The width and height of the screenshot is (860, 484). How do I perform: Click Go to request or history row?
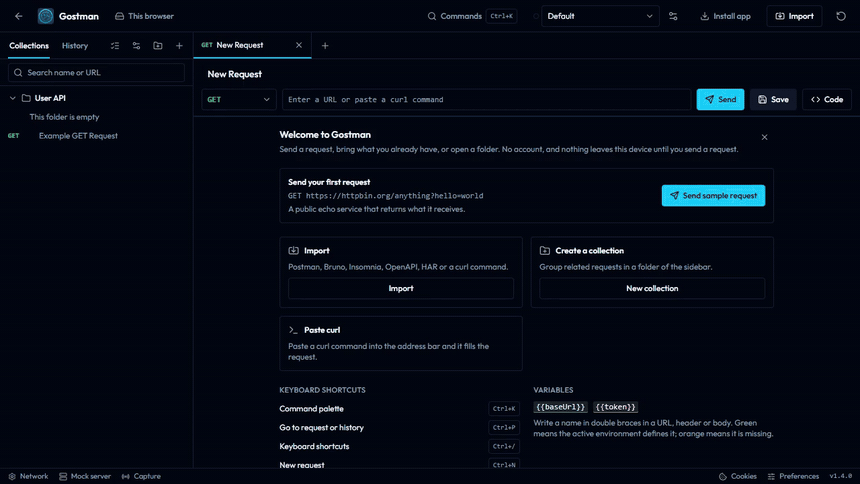point(399,427)
